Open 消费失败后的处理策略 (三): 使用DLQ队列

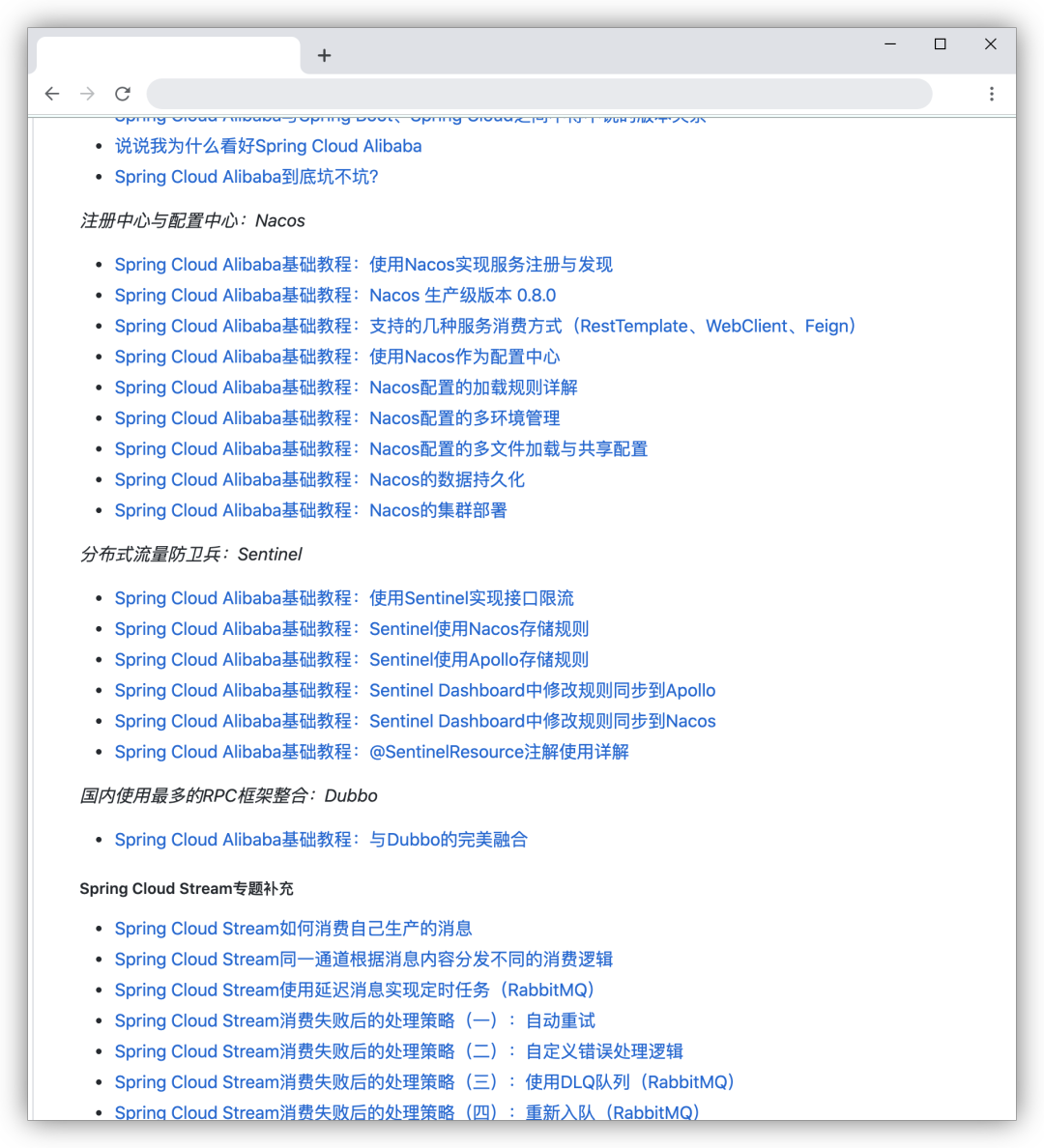(x=425, y=1083)
